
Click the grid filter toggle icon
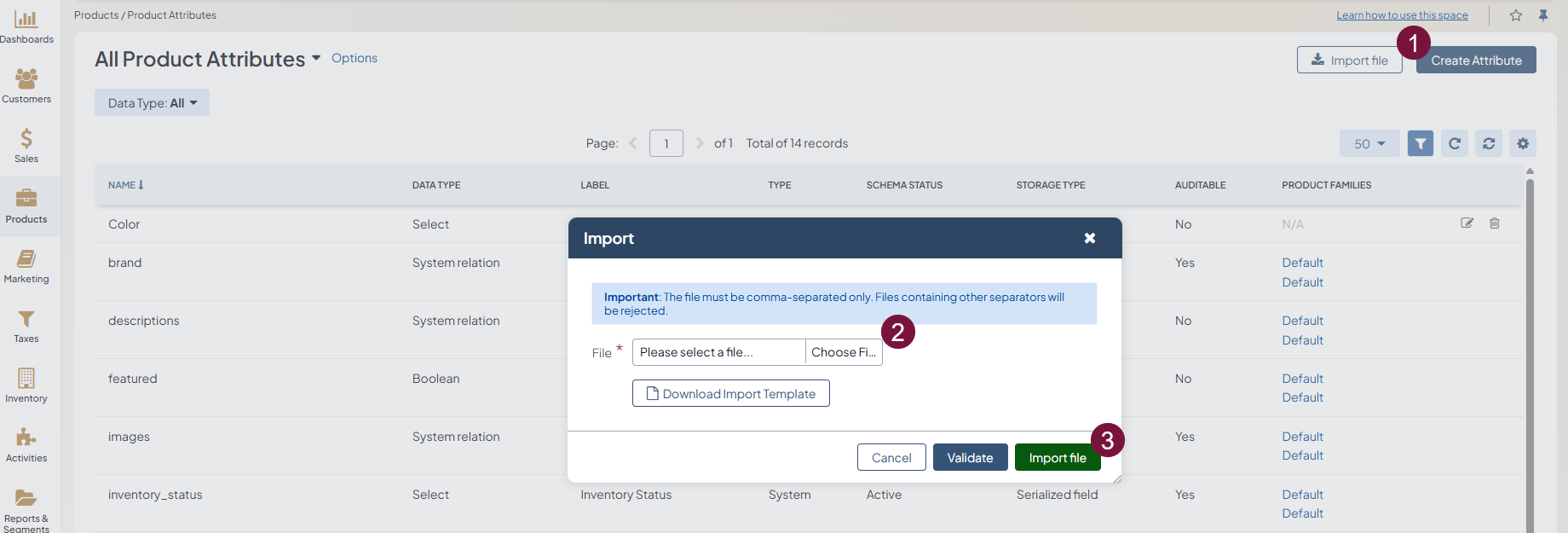coord(1420,143)
